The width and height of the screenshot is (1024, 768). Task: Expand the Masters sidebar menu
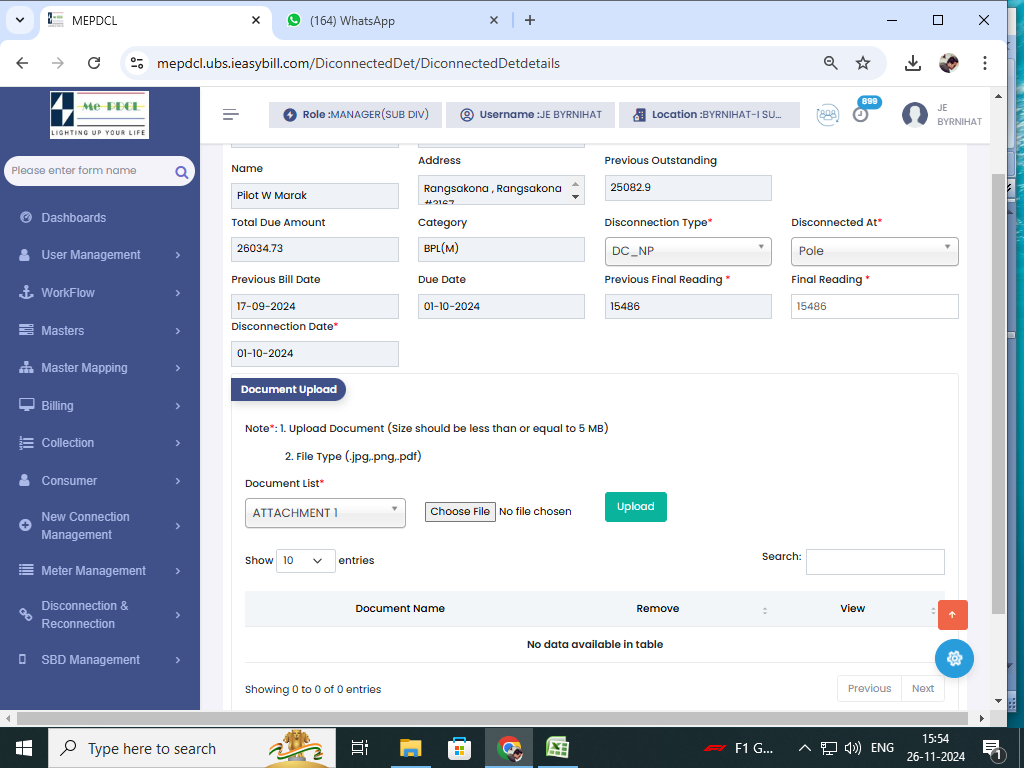99,330
